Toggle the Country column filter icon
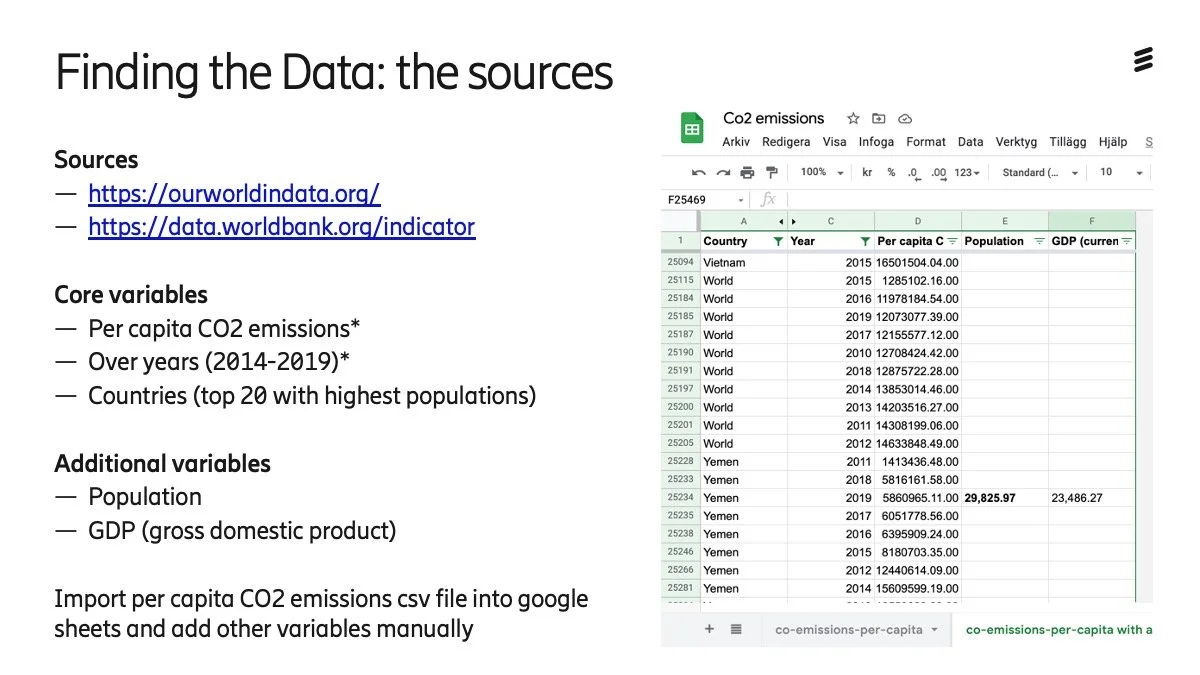 coord(778,241)
